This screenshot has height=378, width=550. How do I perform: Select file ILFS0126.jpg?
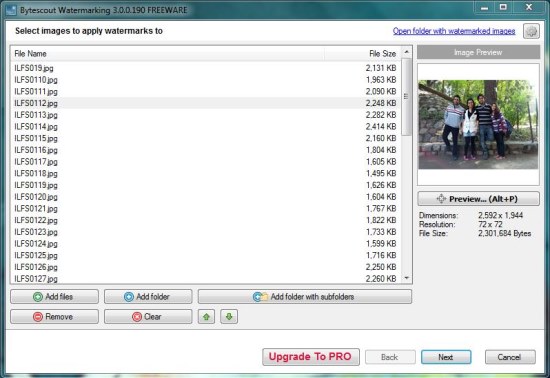click(x=206, y=267)
